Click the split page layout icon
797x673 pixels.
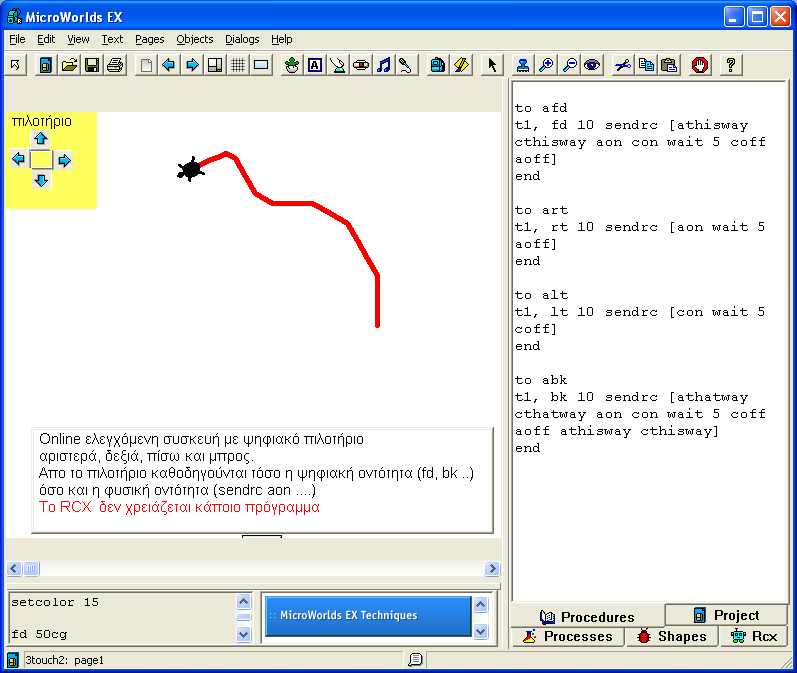coord(215,65)
